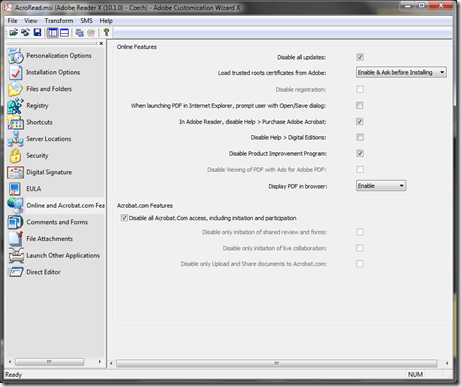
Task: Toggle Disable registration checkbox
Action: 360,89
